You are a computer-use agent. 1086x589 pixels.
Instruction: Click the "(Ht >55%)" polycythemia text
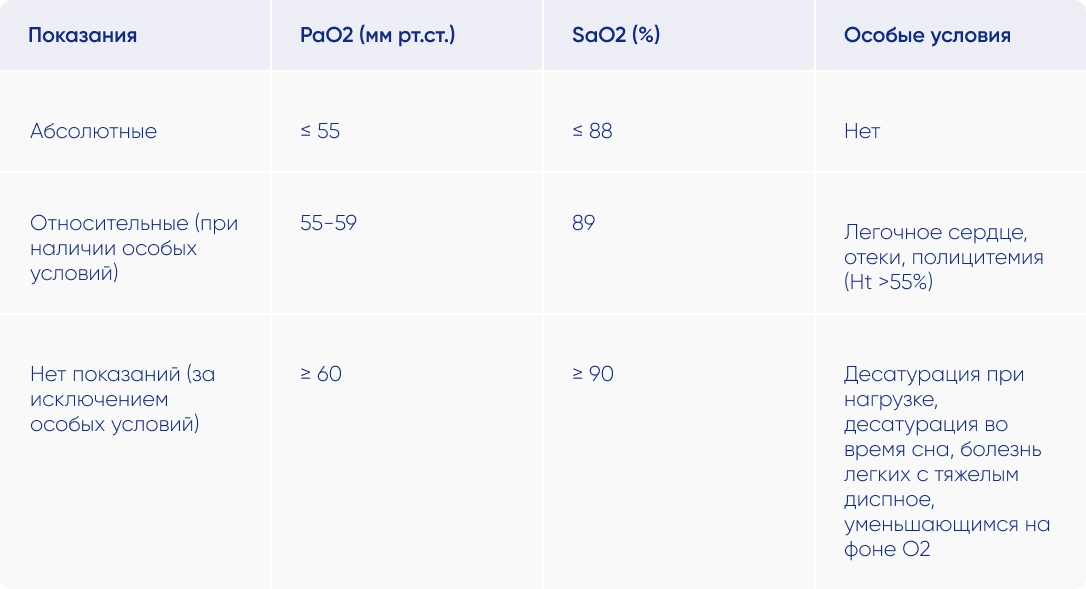click(888, 283)
